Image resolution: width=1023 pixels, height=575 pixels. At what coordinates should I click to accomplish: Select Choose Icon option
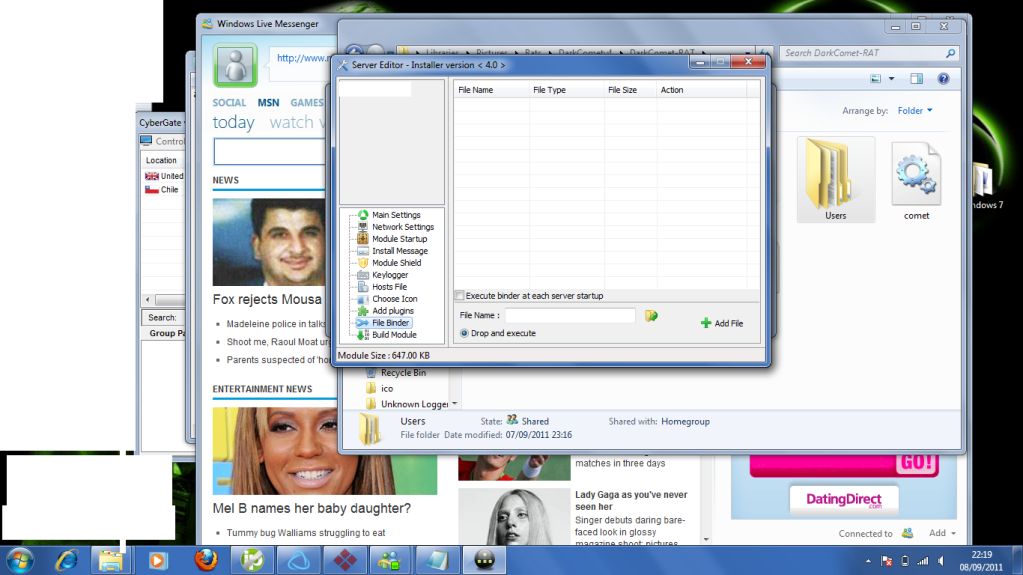tap(394, 299)
